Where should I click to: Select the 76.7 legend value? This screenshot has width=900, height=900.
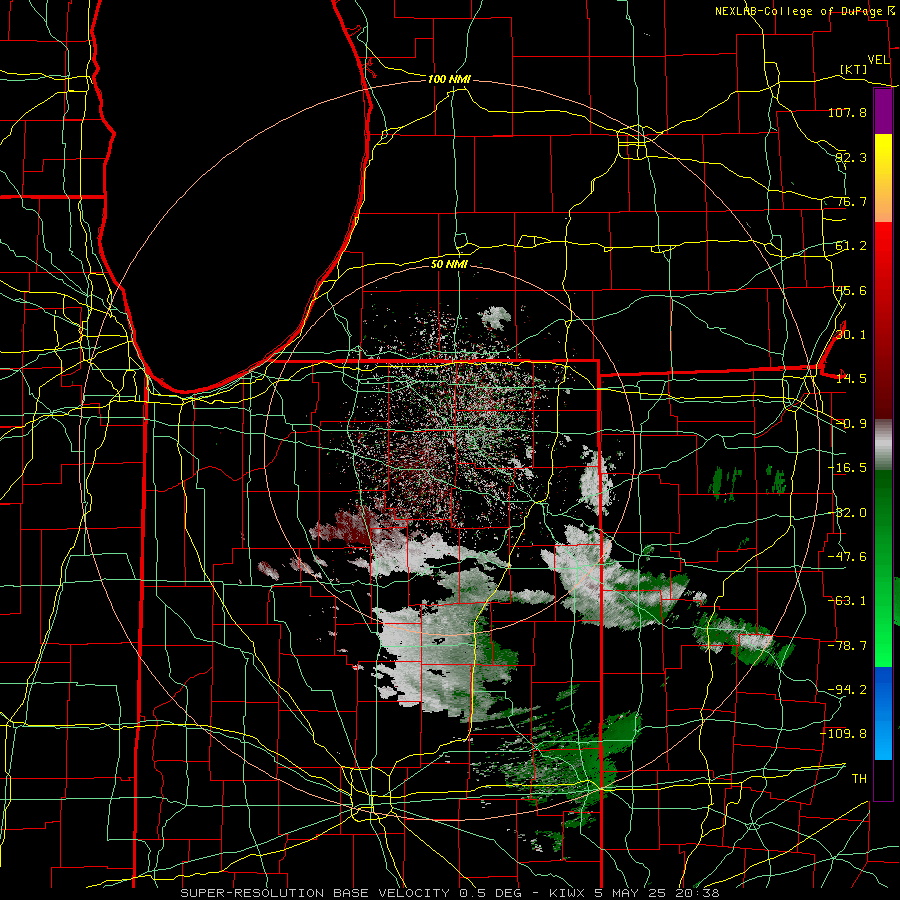coord(851,201)
